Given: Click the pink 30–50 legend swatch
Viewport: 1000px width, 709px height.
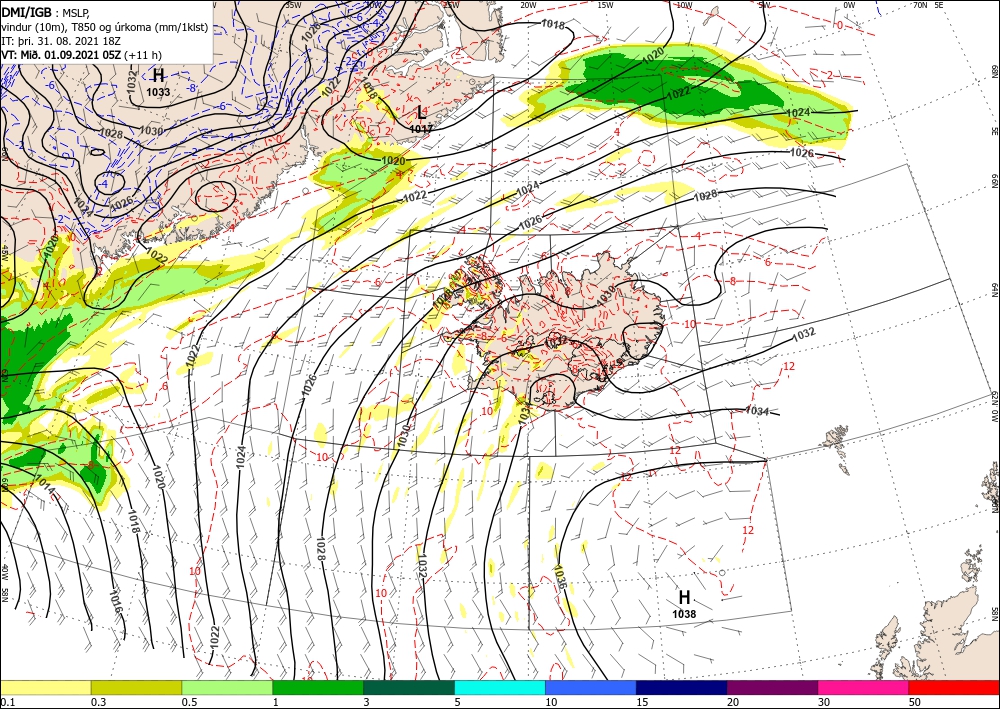Looking at the screenshot, I should 864,687.
